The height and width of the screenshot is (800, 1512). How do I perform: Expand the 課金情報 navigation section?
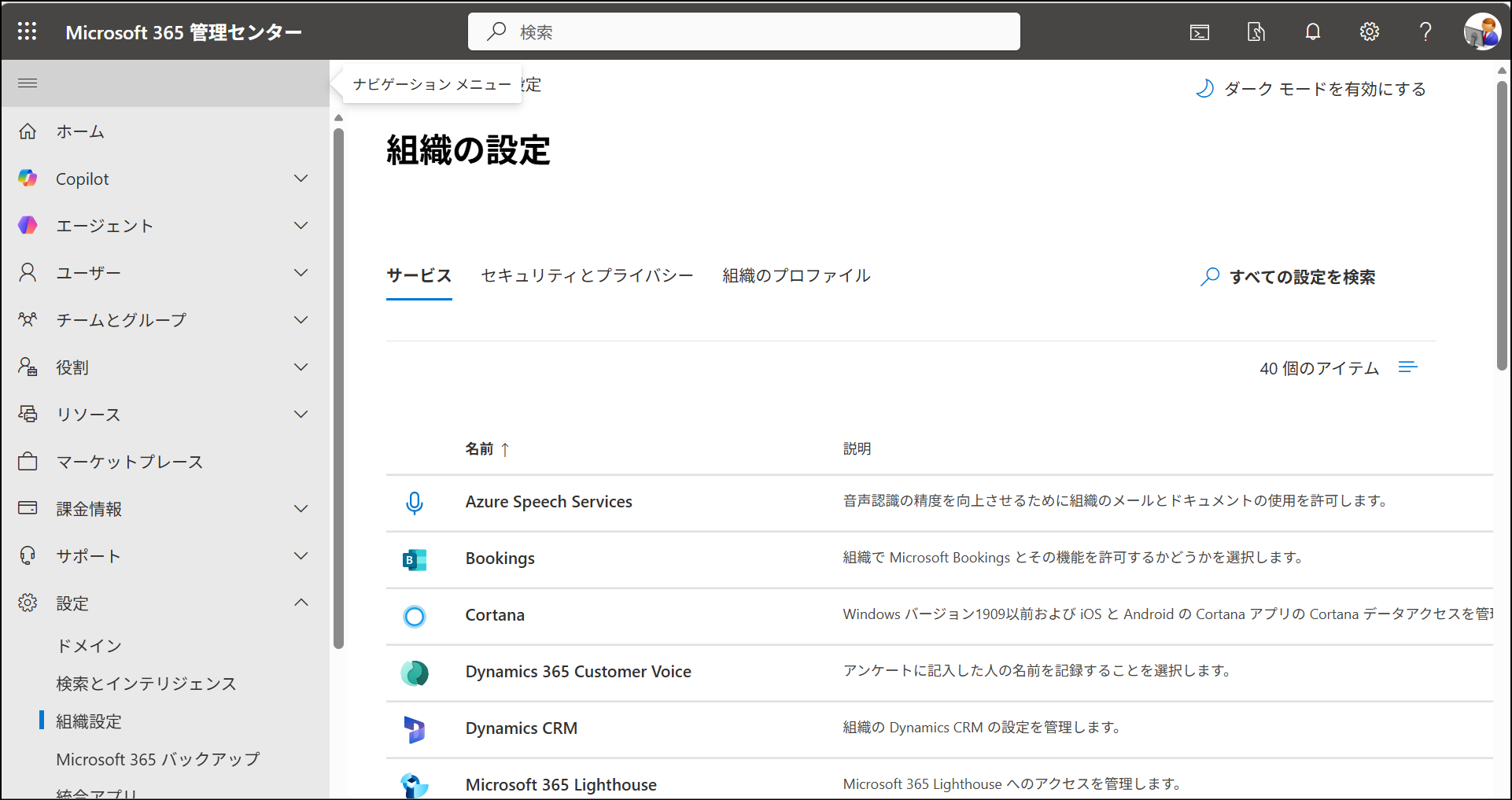[301, 509]
